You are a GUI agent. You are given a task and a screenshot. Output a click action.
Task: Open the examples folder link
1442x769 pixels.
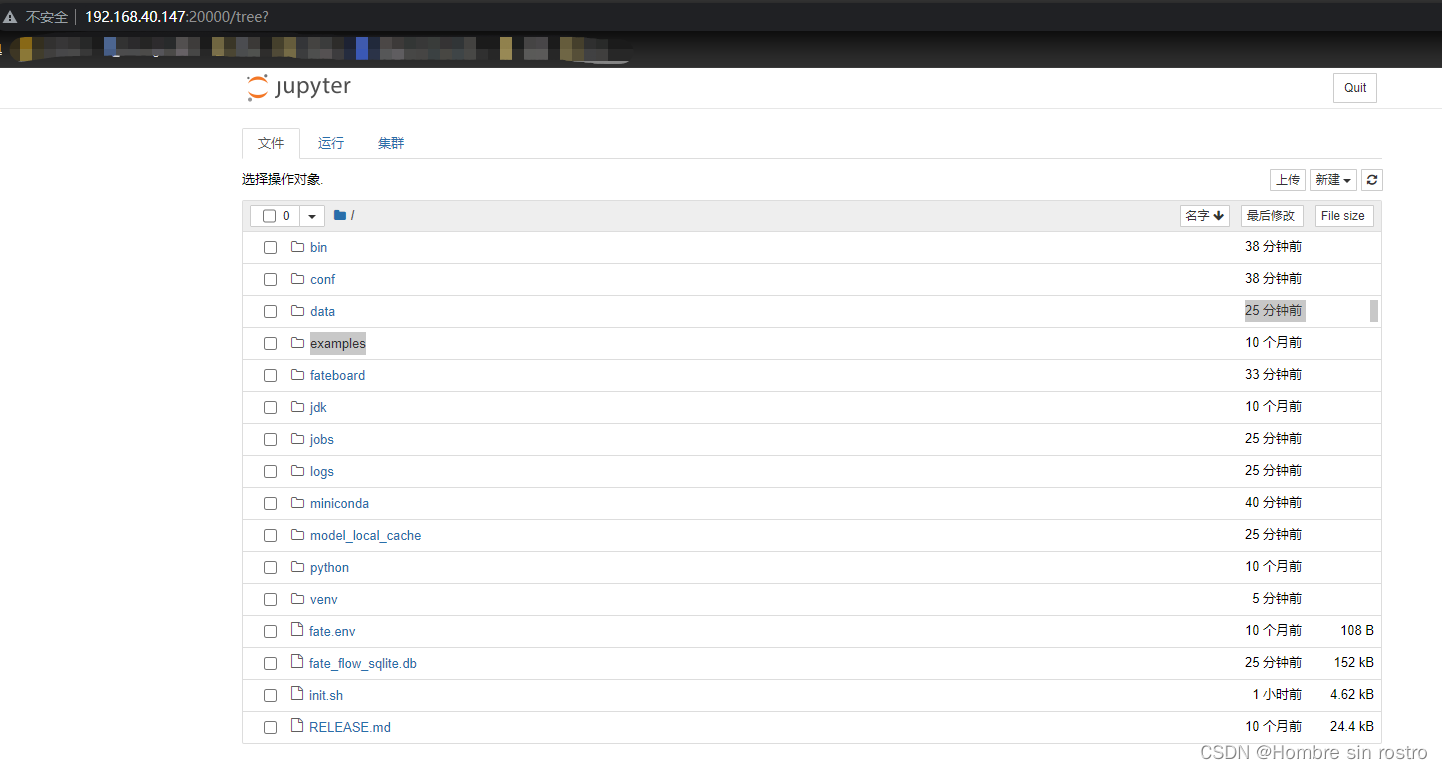338,343
